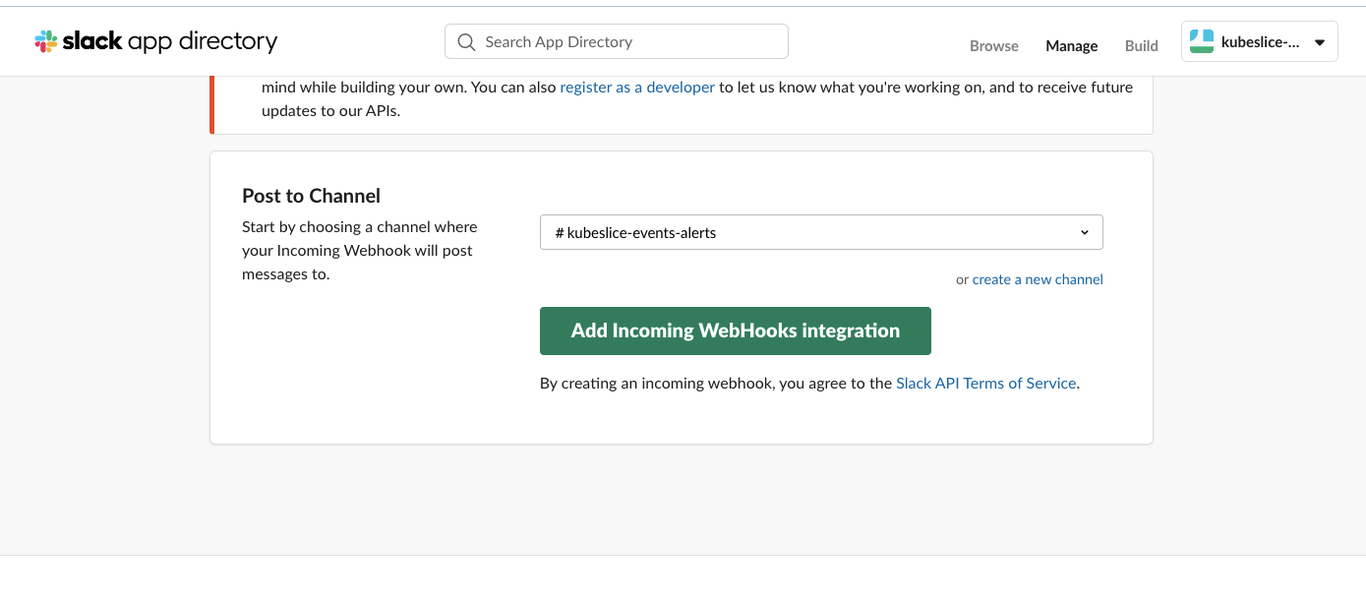Focus the Search App Directory field
This screenshot has height=601, width=1366.
(x=616, y=42)
